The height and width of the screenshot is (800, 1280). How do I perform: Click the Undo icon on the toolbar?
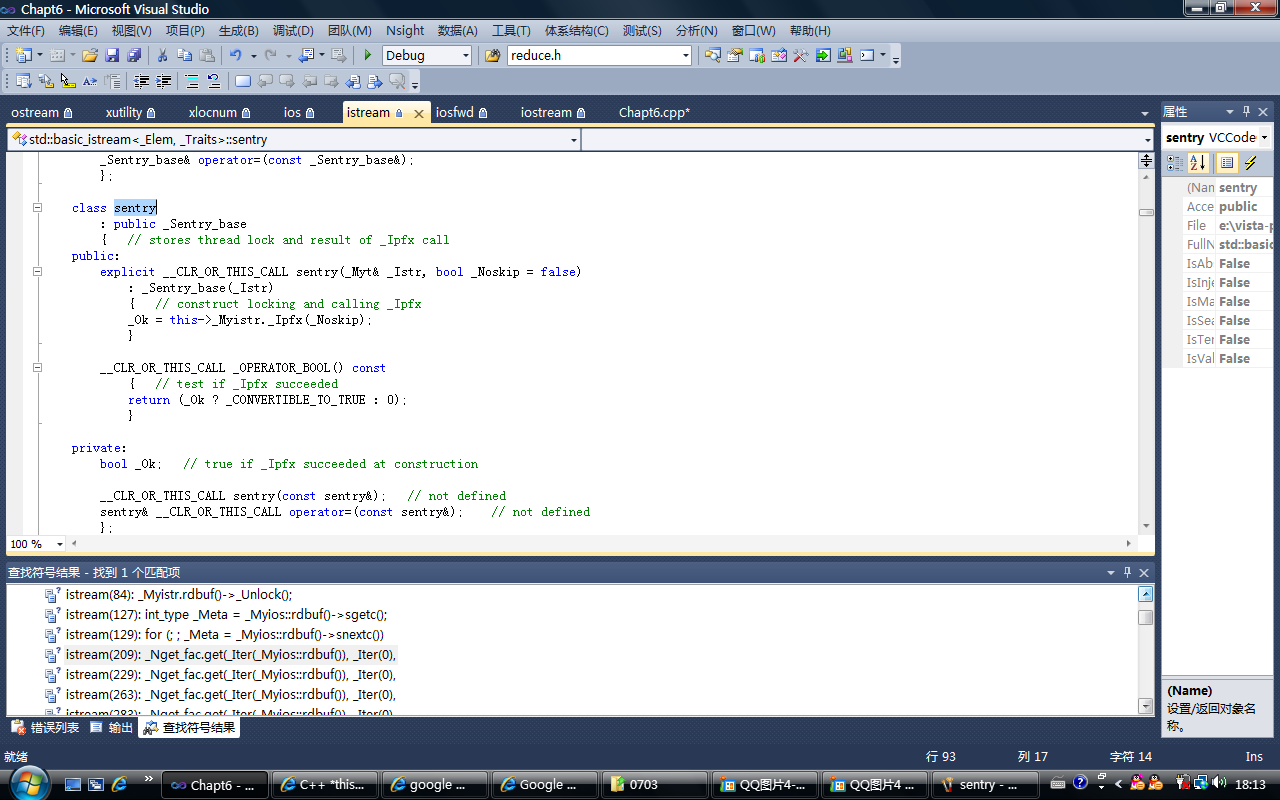point(236,55)
